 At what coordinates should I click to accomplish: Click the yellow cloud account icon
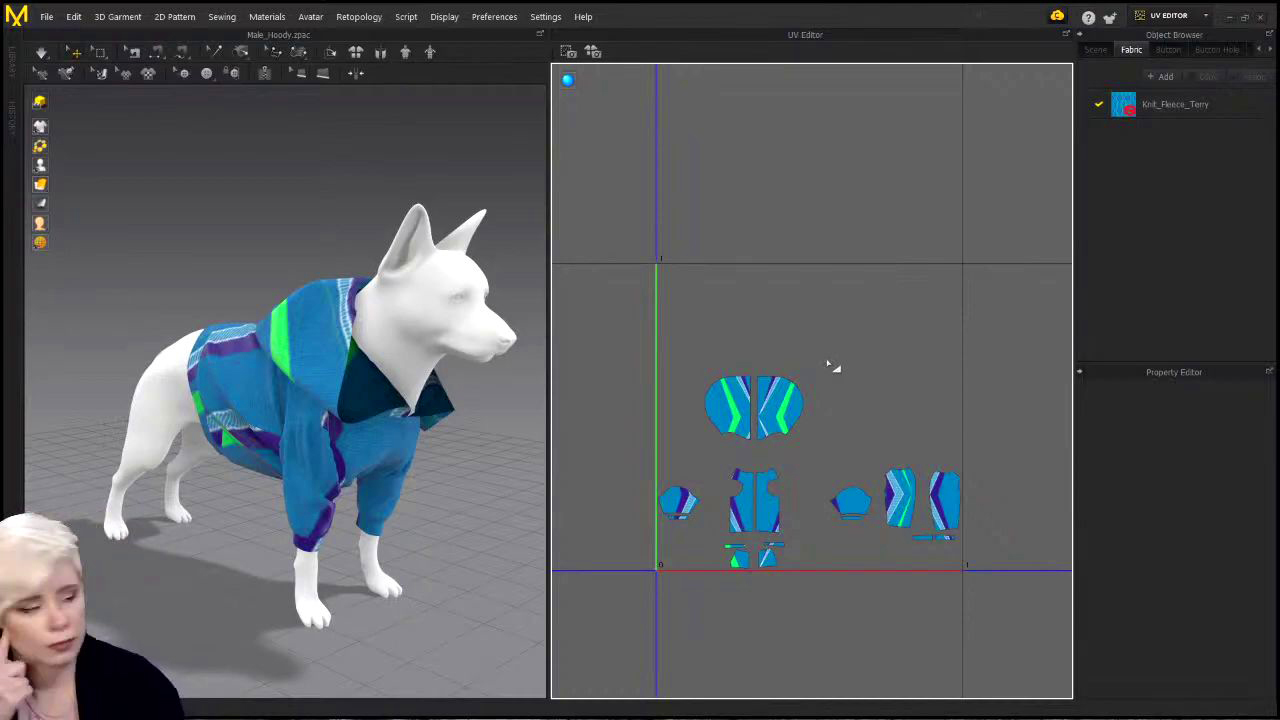(1057, 16)
